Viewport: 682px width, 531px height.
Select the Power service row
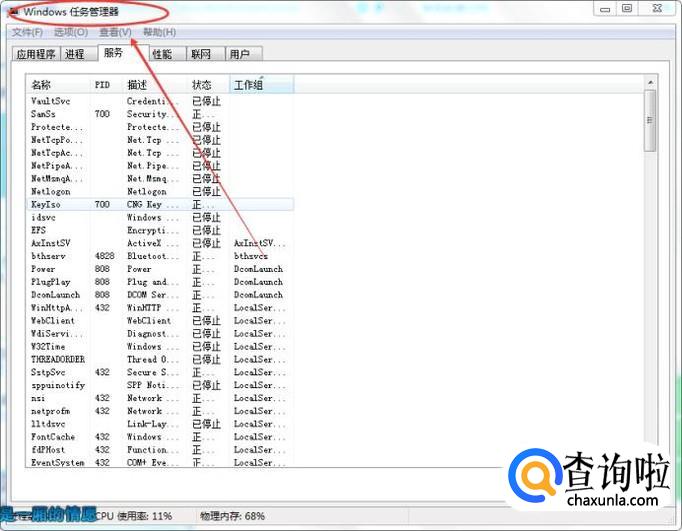point(160,269)
